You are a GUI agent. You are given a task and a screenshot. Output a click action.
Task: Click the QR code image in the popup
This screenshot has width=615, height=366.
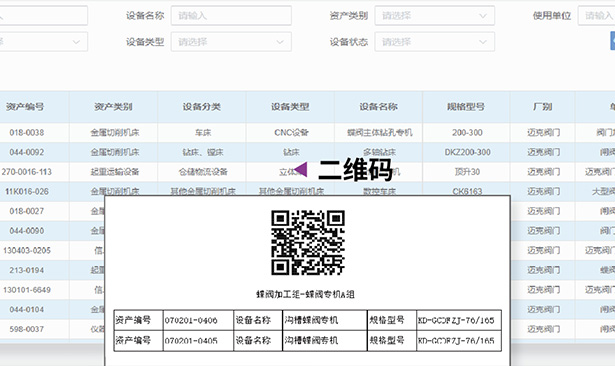click(x=308, y=242)
